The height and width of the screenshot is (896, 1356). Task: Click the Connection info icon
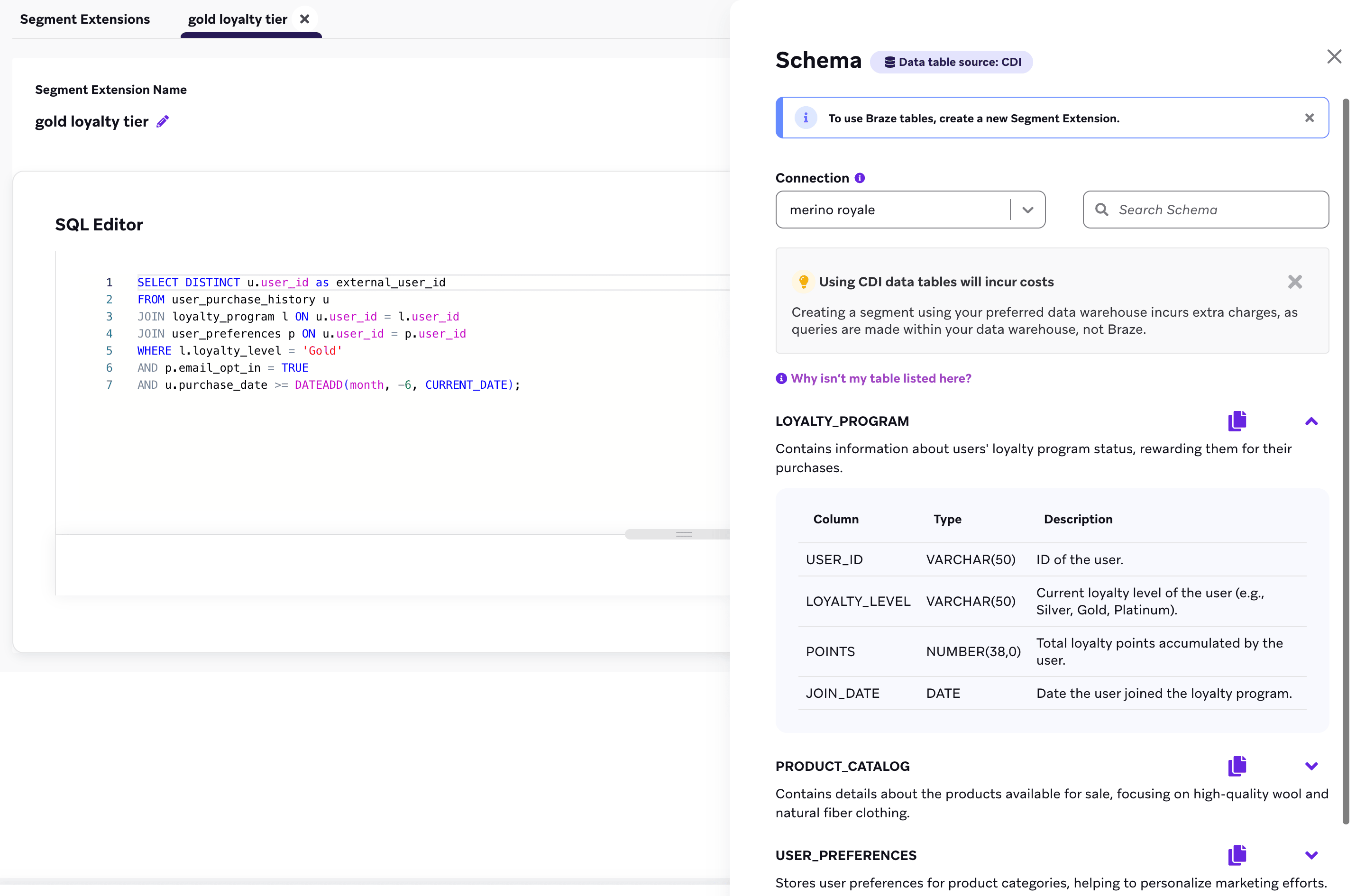coord(860,178)
